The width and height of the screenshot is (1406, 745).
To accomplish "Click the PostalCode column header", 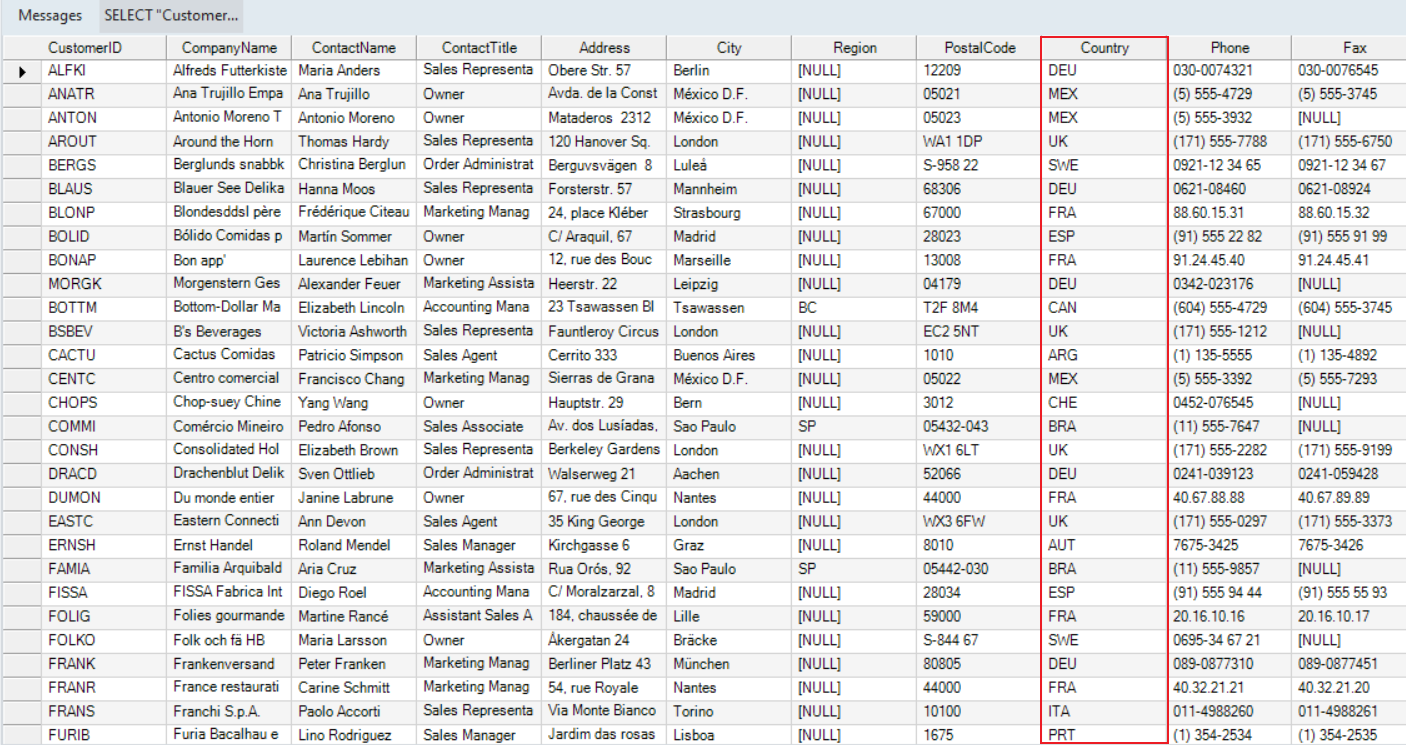I will pos(979,48).
